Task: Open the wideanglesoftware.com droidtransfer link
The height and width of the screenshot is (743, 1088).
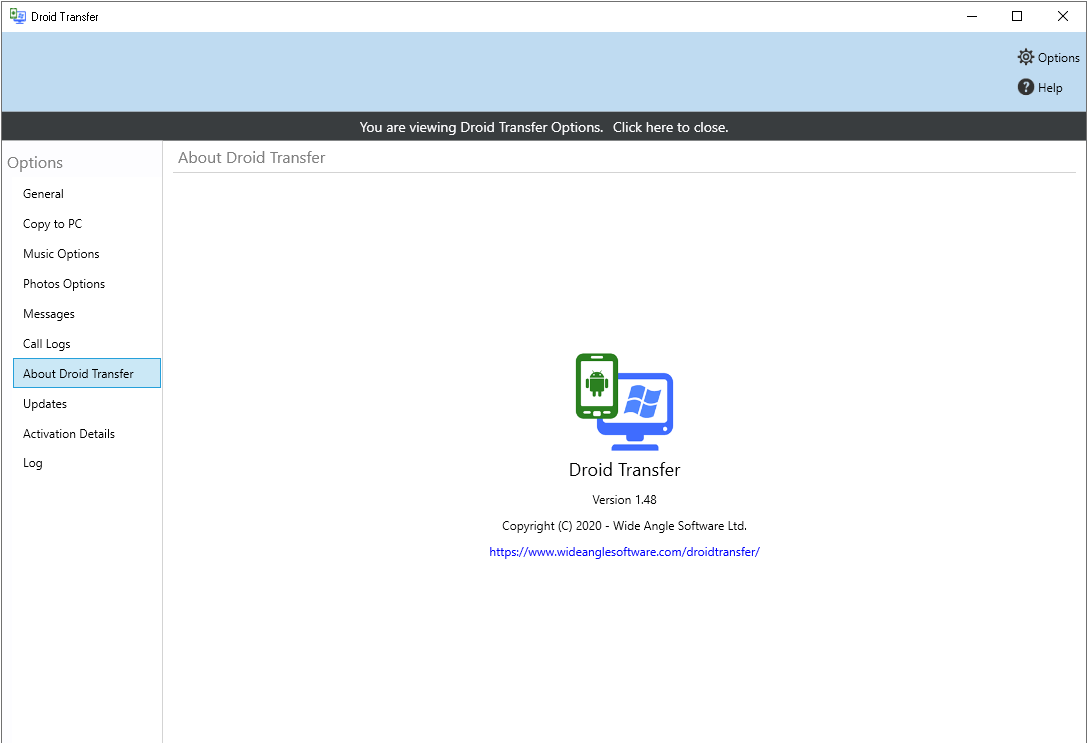Action: point(624,552)
